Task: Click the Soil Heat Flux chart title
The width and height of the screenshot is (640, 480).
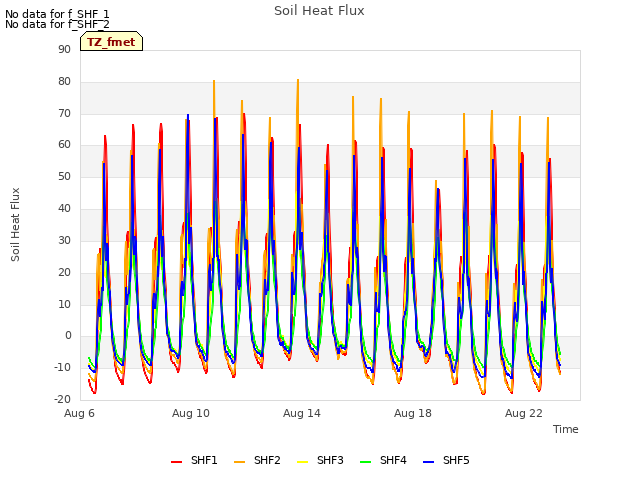Action: 319,11
